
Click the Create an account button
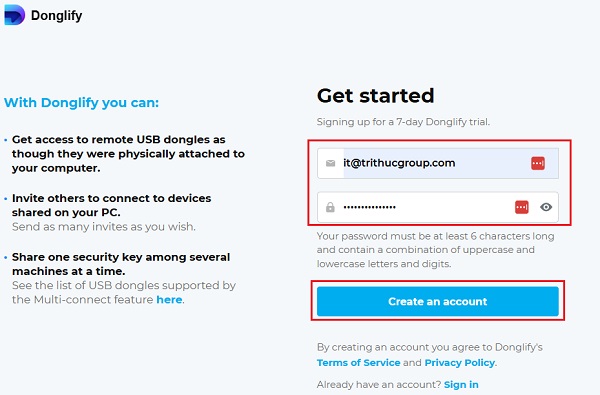tap(438, 301)
